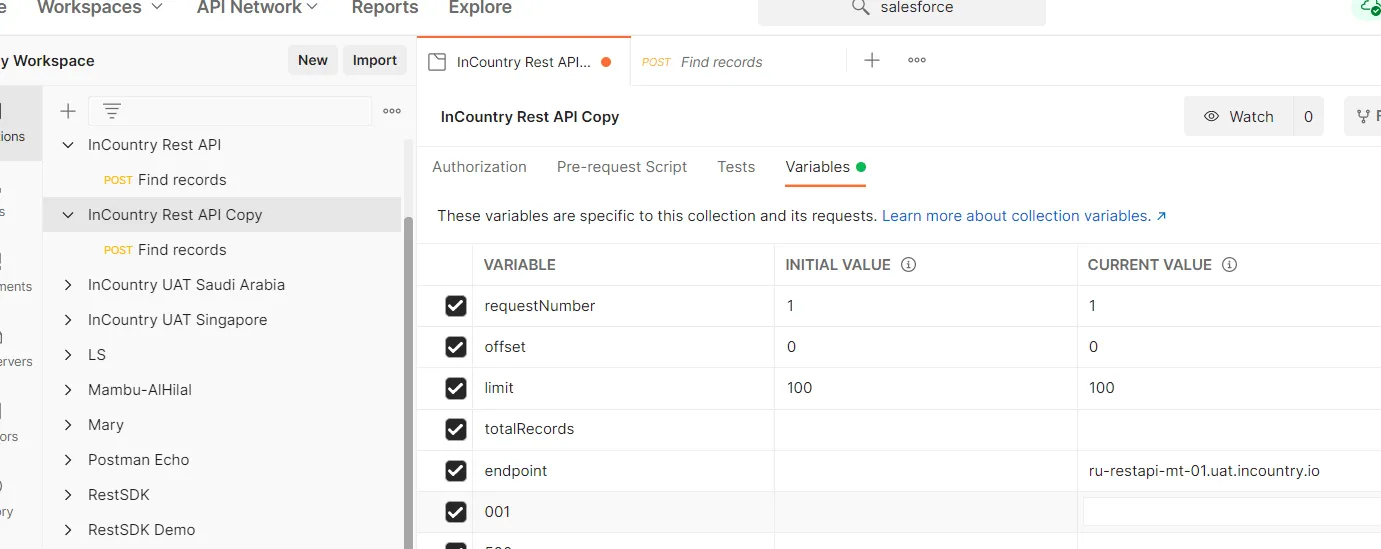This screenshot has height=549, width=1381.
Task: Click the magnifier icon in search bar
Action: point(860,8)
